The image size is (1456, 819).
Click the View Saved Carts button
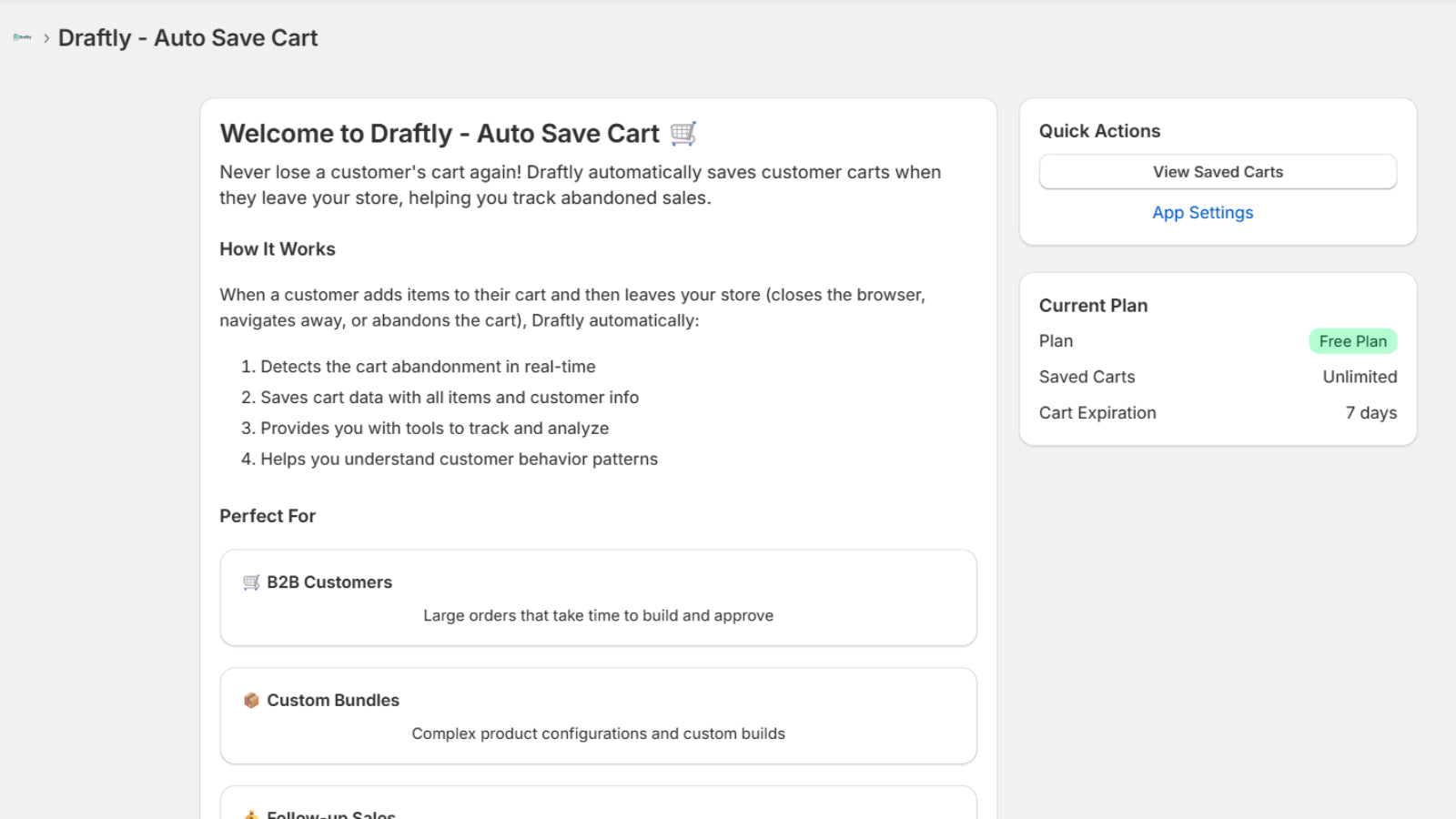[x=1217, y=171]
